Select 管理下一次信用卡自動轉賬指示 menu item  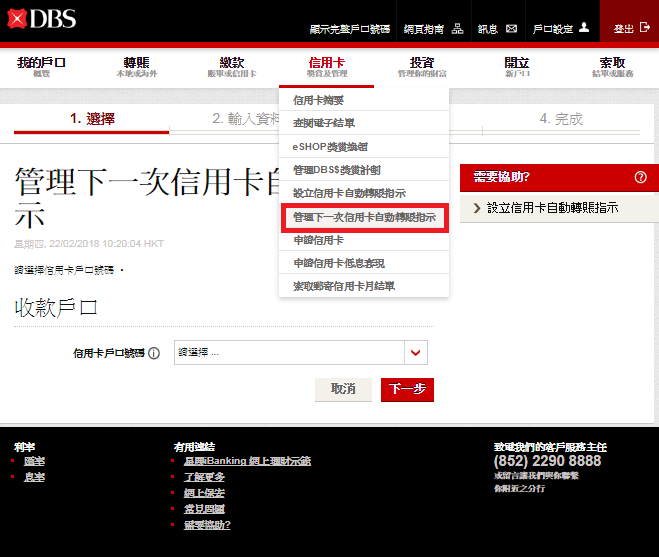363,217
